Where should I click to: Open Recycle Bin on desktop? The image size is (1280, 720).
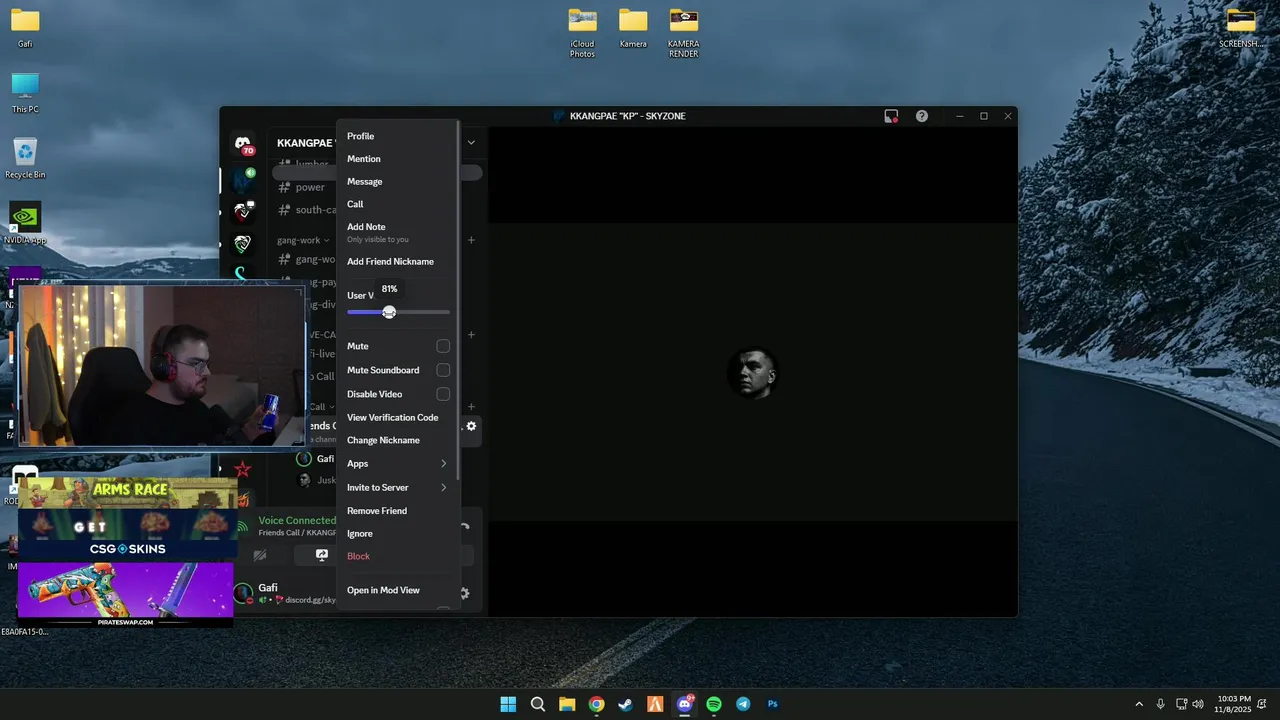point(25,159)
